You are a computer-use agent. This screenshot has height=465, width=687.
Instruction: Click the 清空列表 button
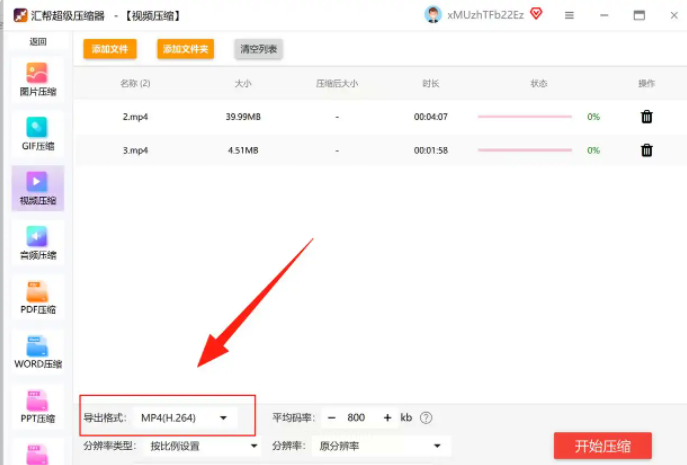tap(259, 49)
